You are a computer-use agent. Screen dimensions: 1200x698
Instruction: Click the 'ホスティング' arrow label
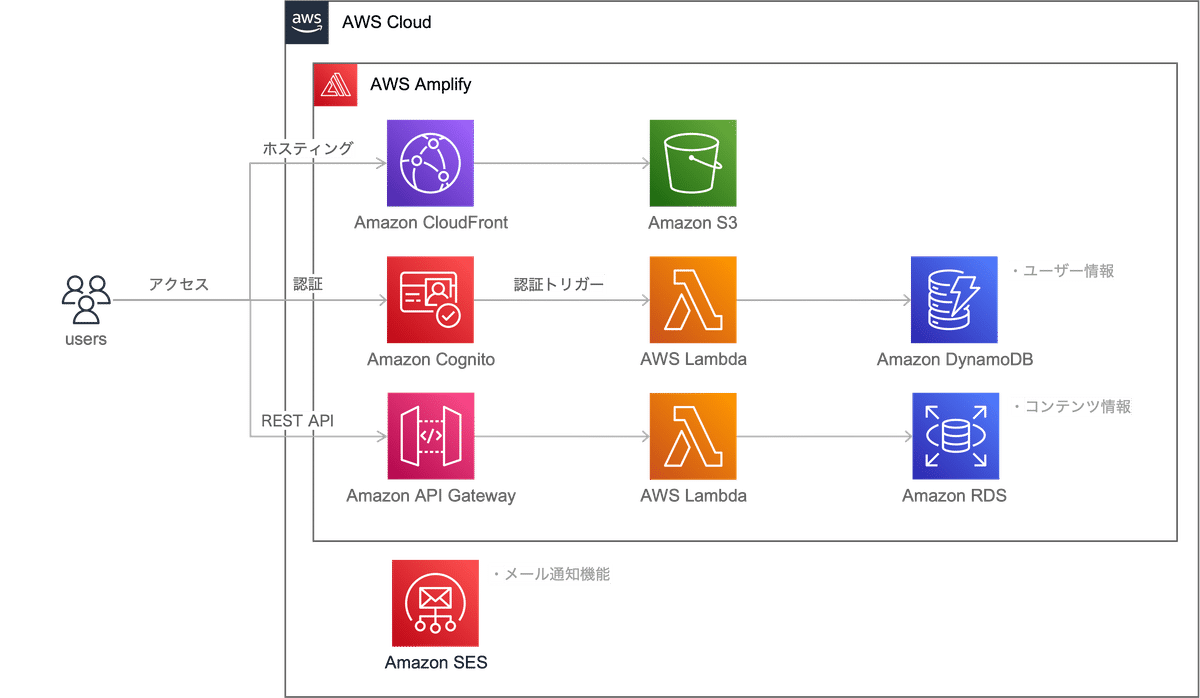tap(308, 148)
